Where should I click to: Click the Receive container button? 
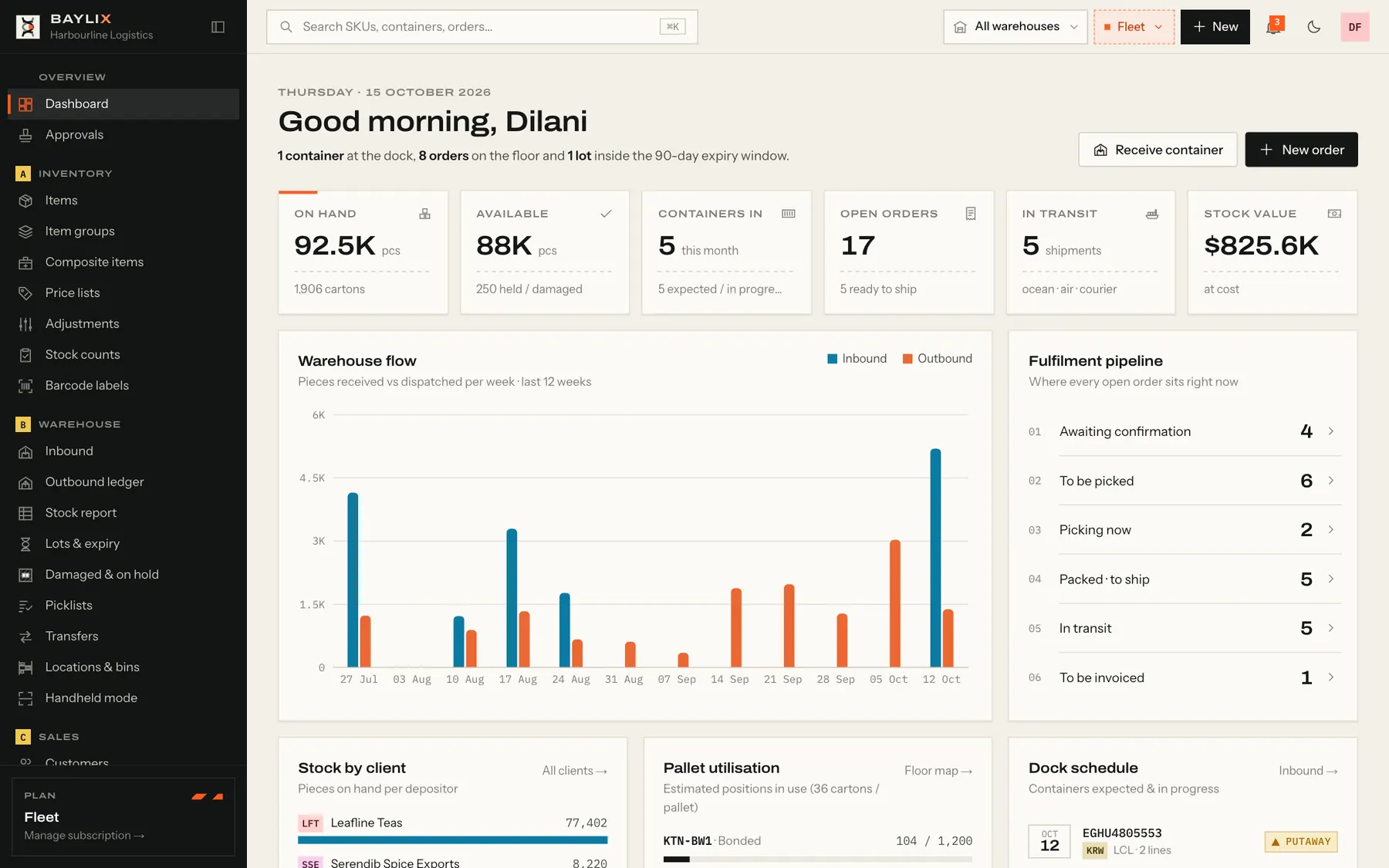point(1157,150)
